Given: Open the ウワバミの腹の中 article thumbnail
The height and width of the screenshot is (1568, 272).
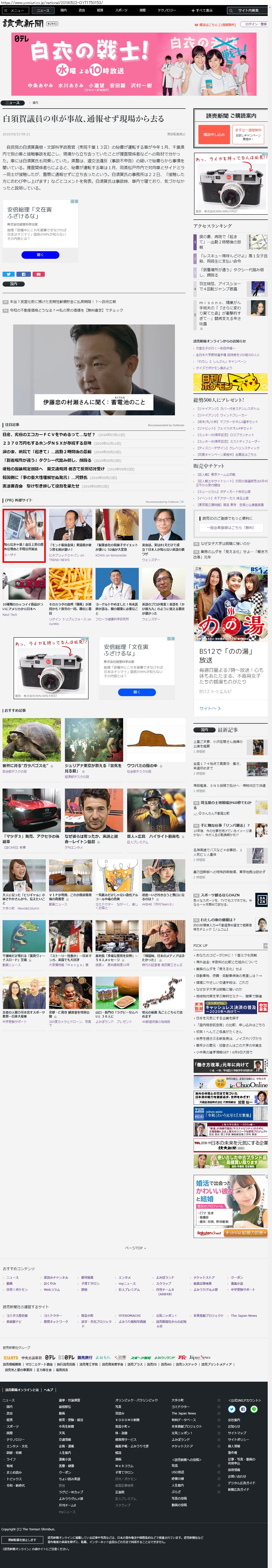Looking at the screenshot, I should 156,740.
